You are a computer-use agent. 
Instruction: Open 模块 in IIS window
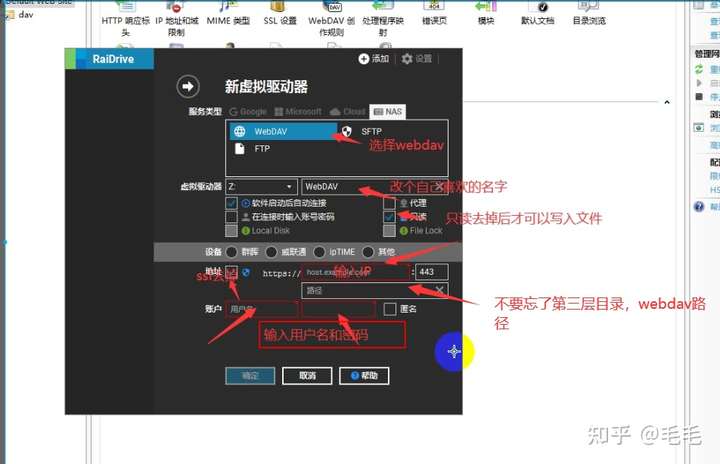(x=486, y=14)
